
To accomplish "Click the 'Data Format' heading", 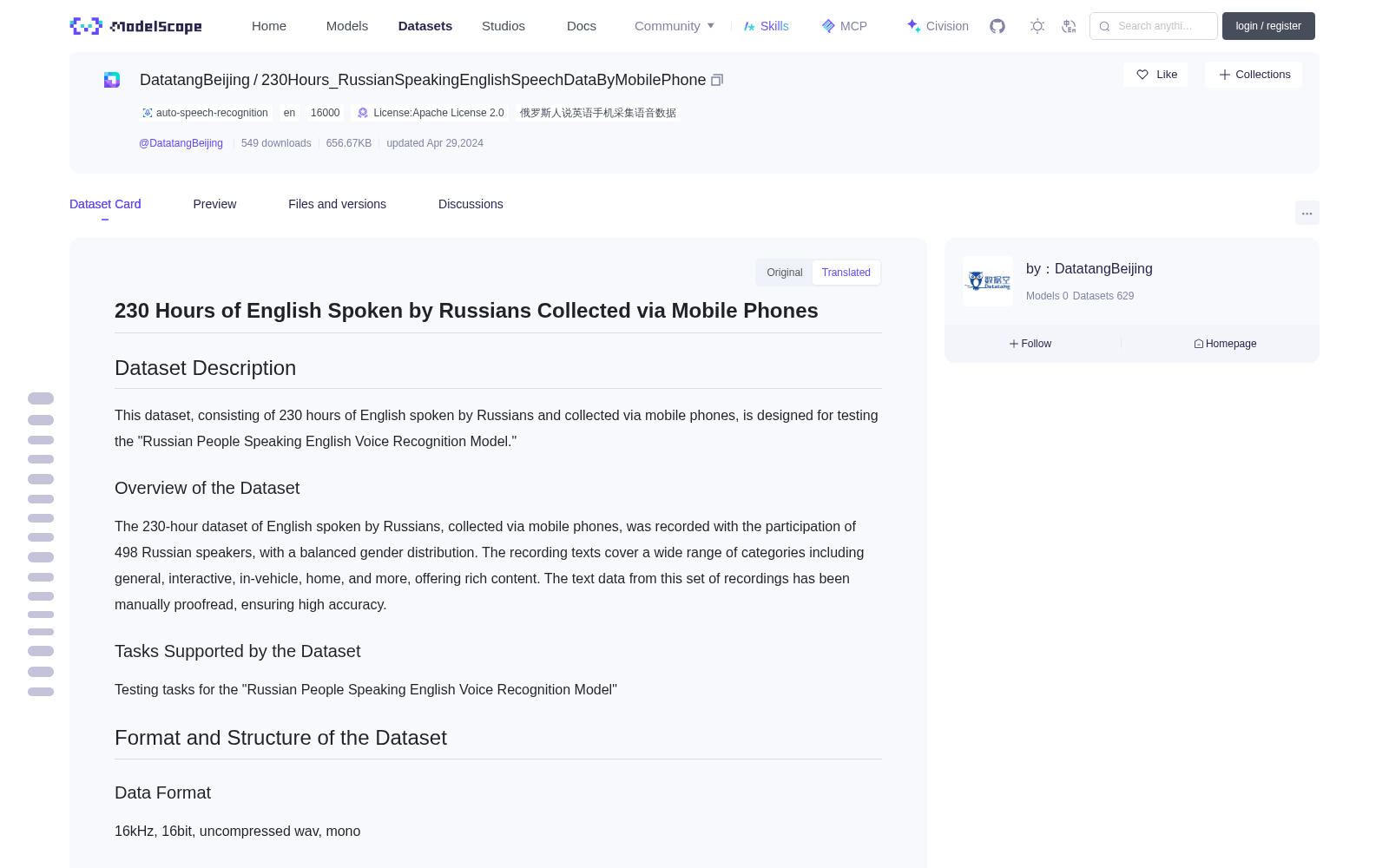I will [162, 792].
